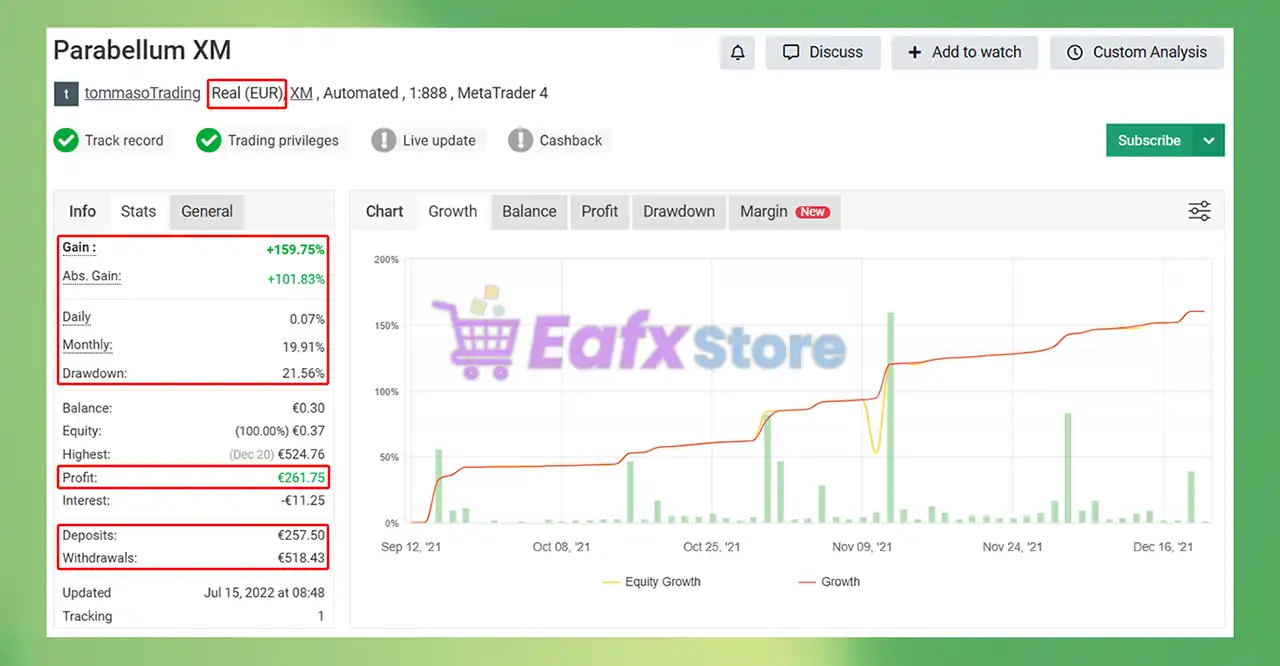This screenshot has width=1280, height=666.
Task: Click the €257.50 deposits value
Action: click(301, 536)
